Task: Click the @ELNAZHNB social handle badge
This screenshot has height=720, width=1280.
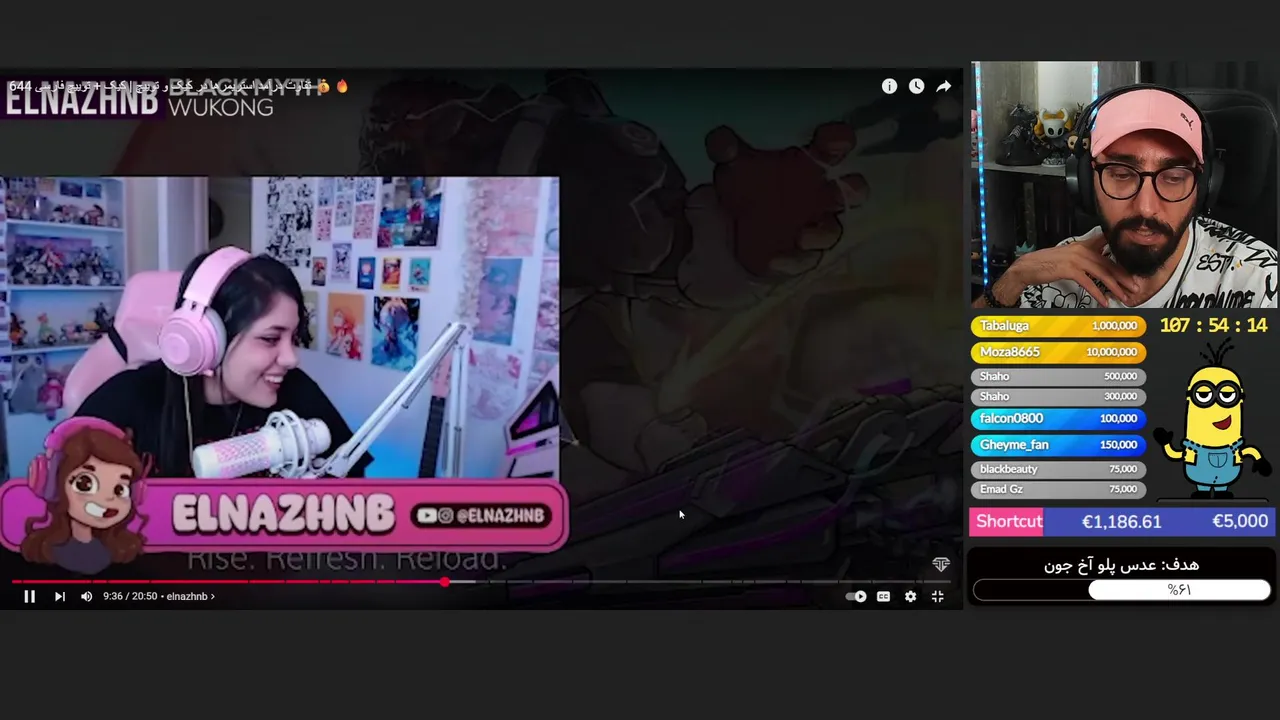Action: coord(483,515)
